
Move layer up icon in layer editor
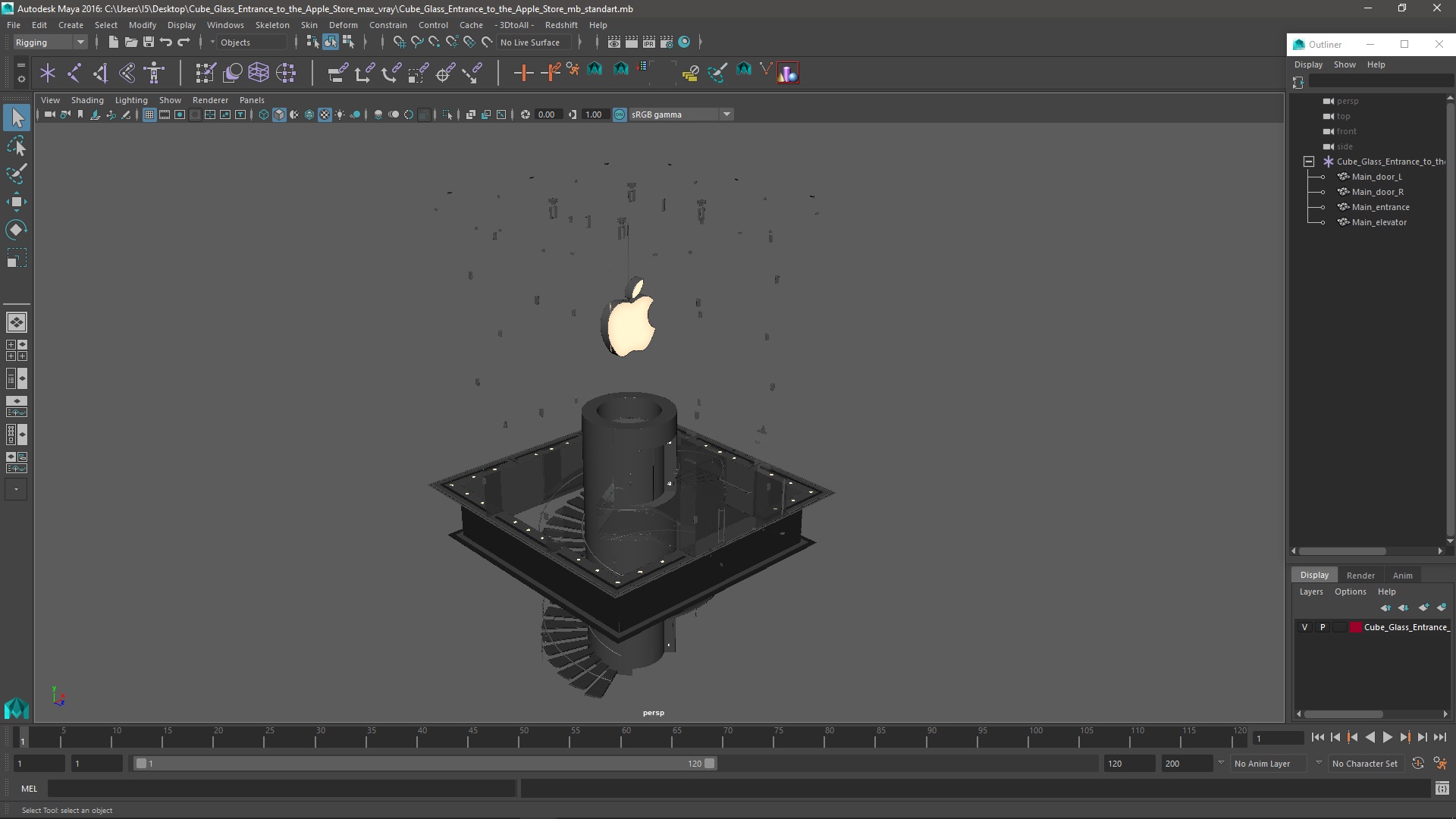1386,607
